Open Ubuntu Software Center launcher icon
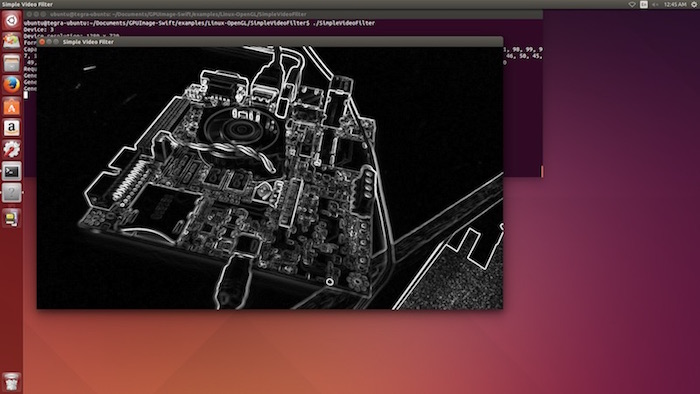Viewport: 700px width, 394px height. pos(11,106)
